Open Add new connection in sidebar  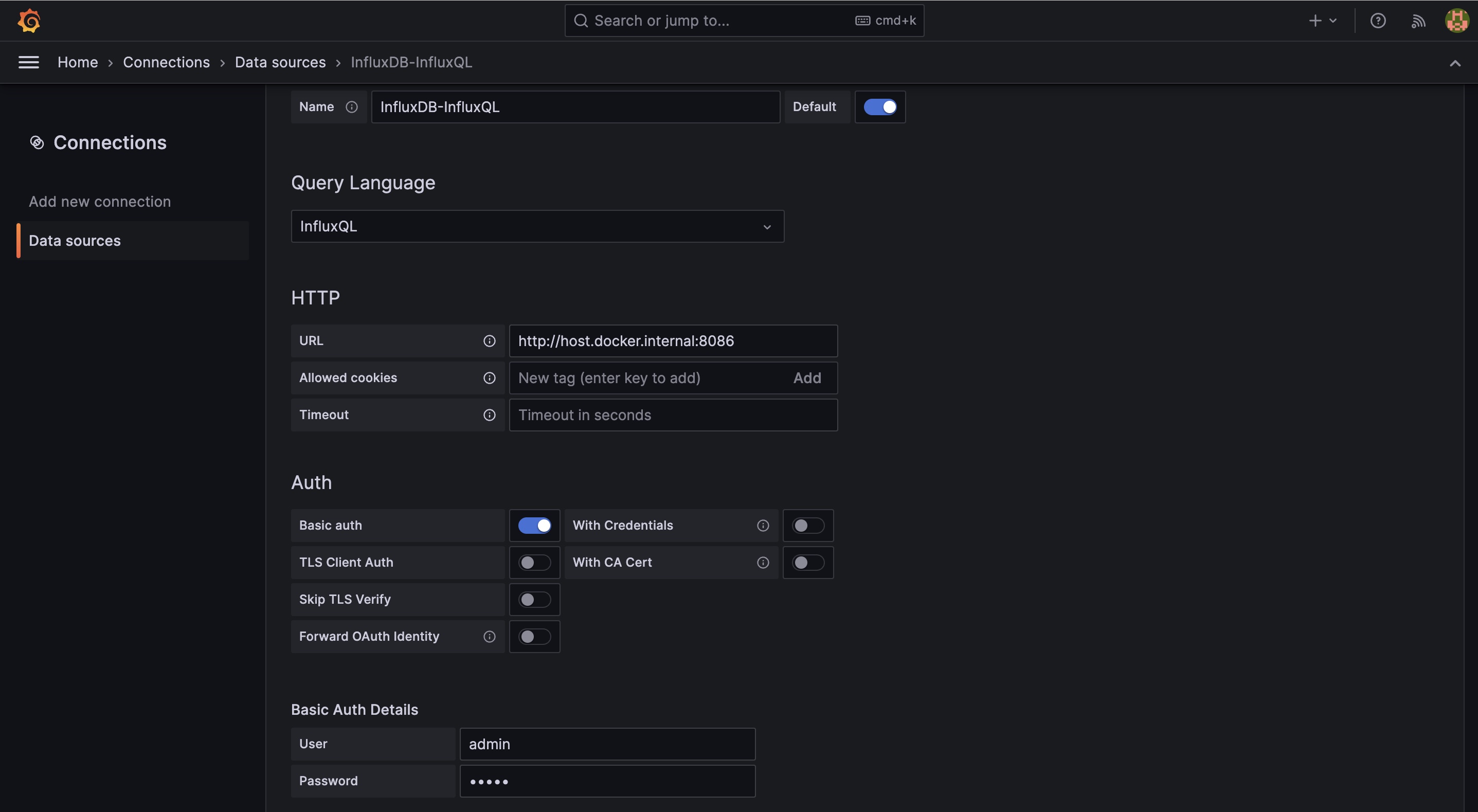(x=100, y=202)
